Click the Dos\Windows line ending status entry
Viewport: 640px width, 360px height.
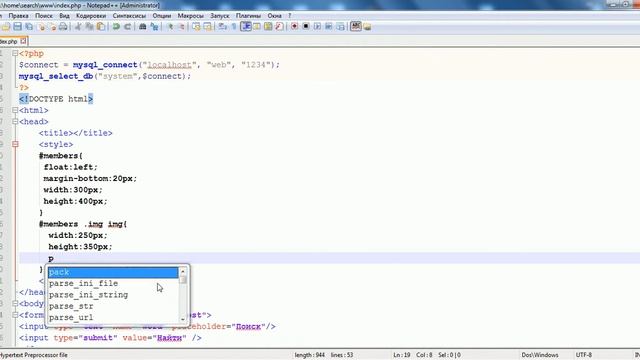(540, 355)
